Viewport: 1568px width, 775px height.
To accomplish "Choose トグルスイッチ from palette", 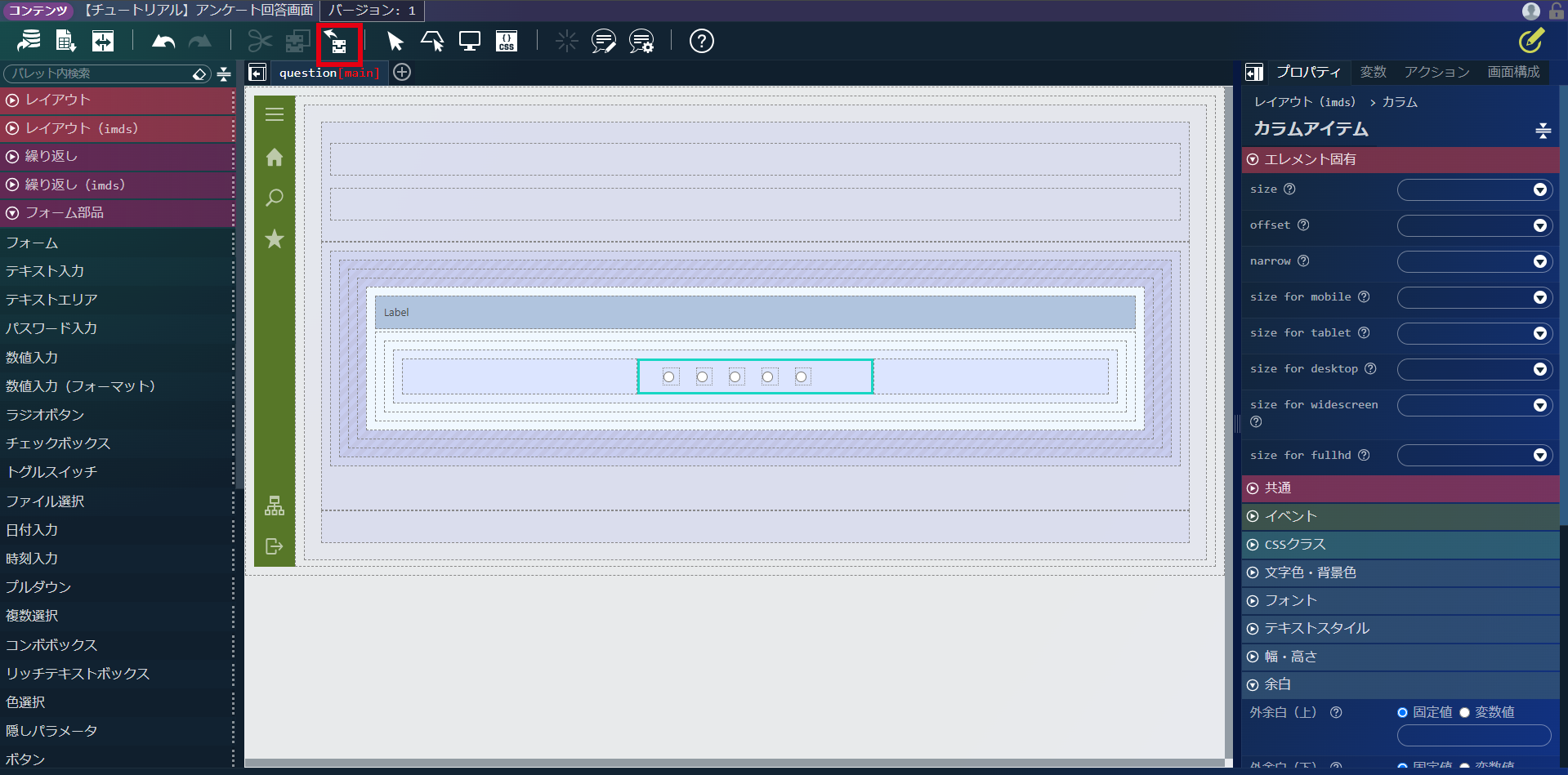I will pos(51,472).
